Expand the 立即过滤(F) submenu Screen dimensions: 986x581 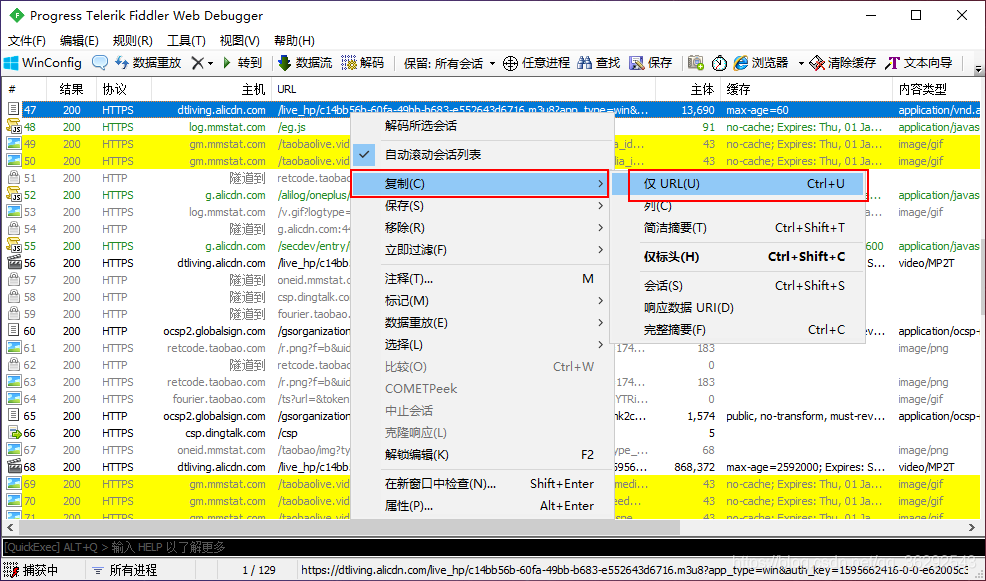(482, 250)
